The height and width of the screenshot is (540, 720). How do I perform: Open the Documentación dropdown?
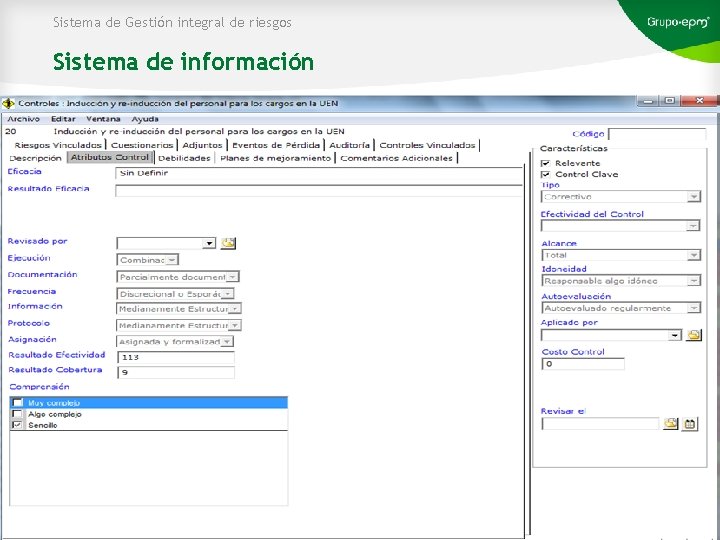coord(233,277)
